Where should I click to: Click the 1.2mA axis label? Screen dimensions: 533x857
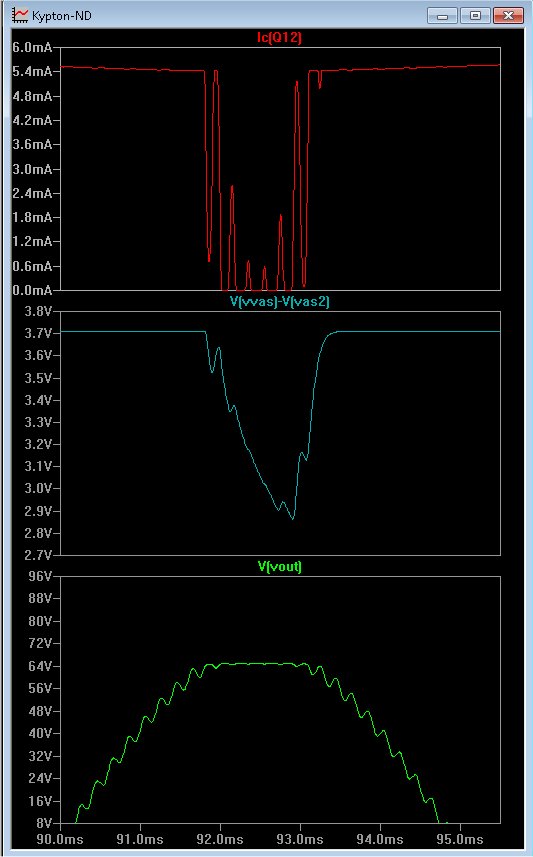pyautogui.click(x=32, y=242)
